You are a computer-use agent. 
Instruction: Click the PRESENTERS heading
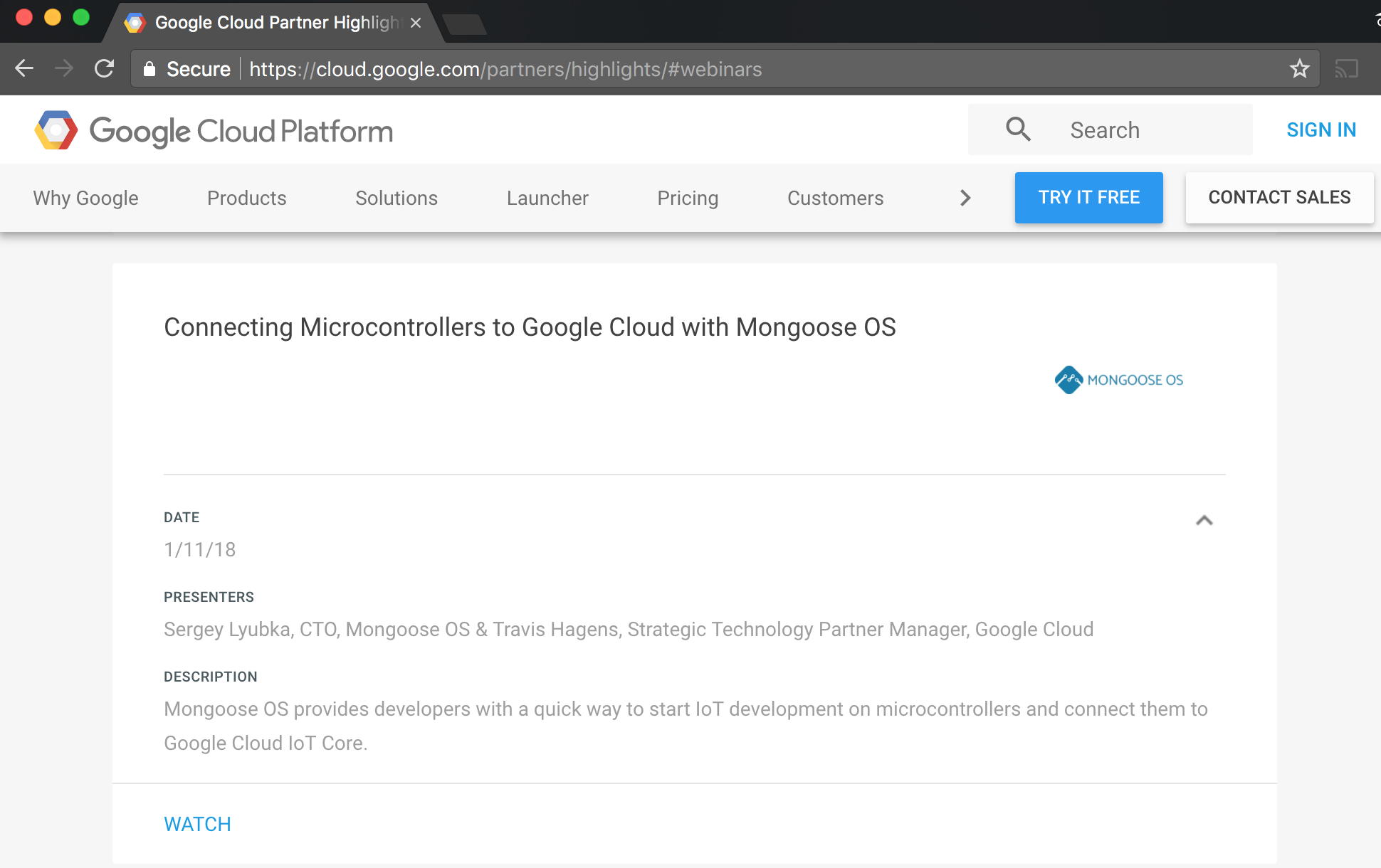point(209,597)
